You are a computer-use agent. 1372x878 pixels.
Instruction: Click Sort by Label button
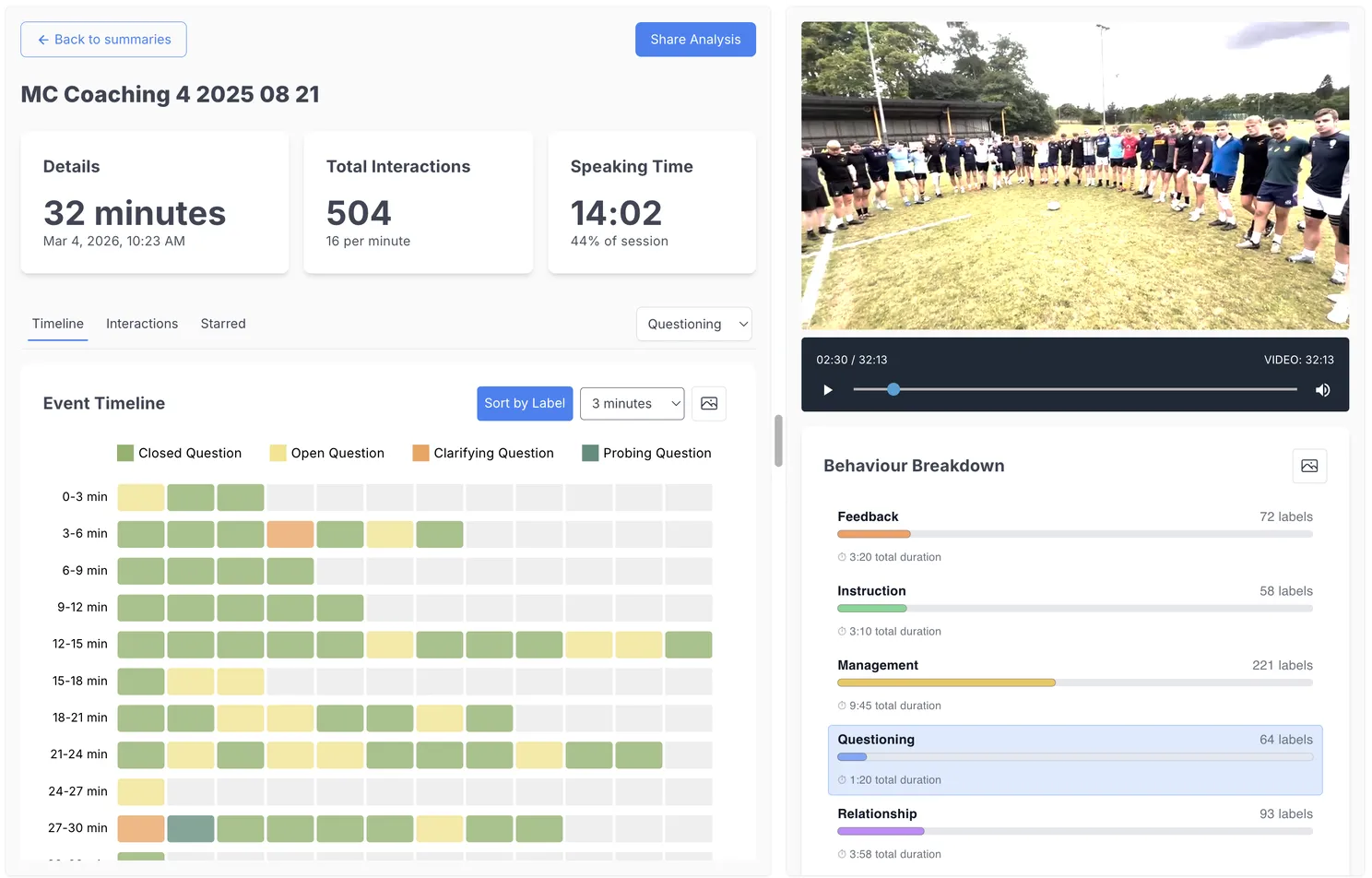pyautogui.click(x=525, y=404)
